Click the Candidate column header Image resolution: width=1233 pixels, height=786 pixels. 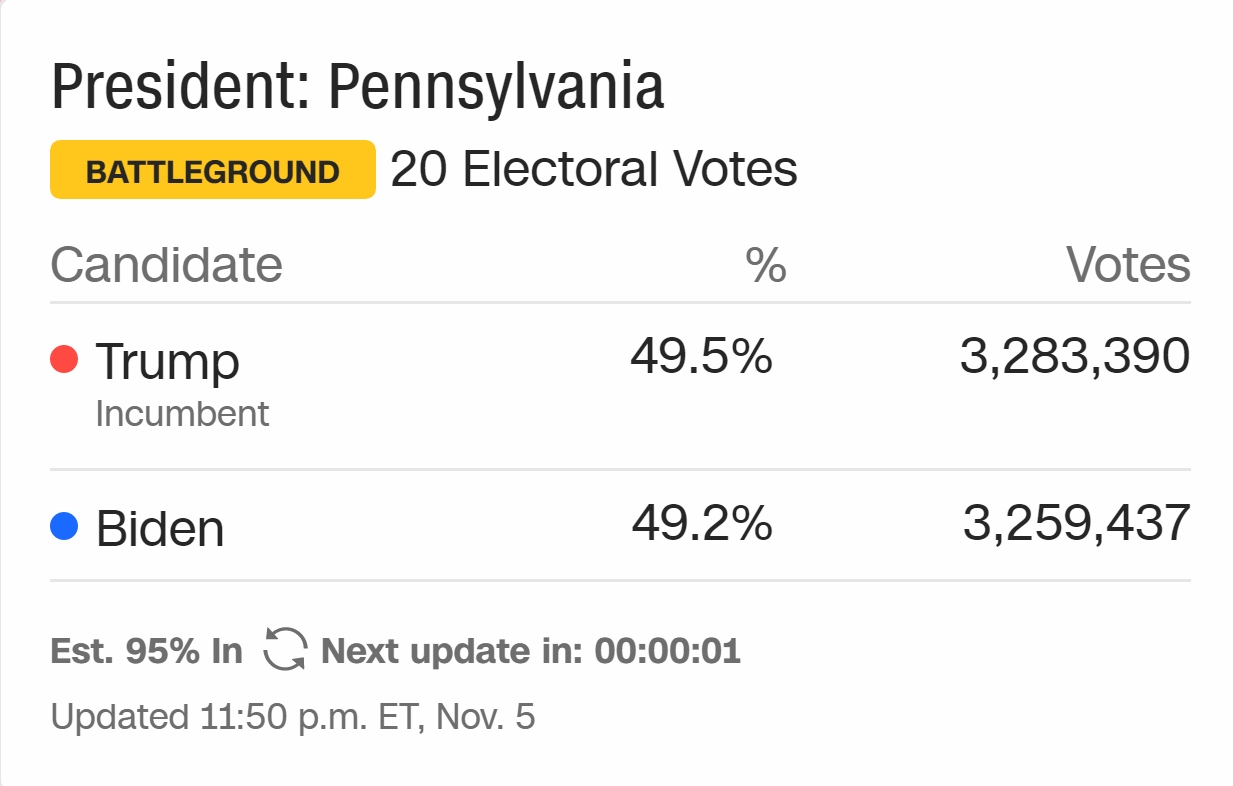pos(167,265)
